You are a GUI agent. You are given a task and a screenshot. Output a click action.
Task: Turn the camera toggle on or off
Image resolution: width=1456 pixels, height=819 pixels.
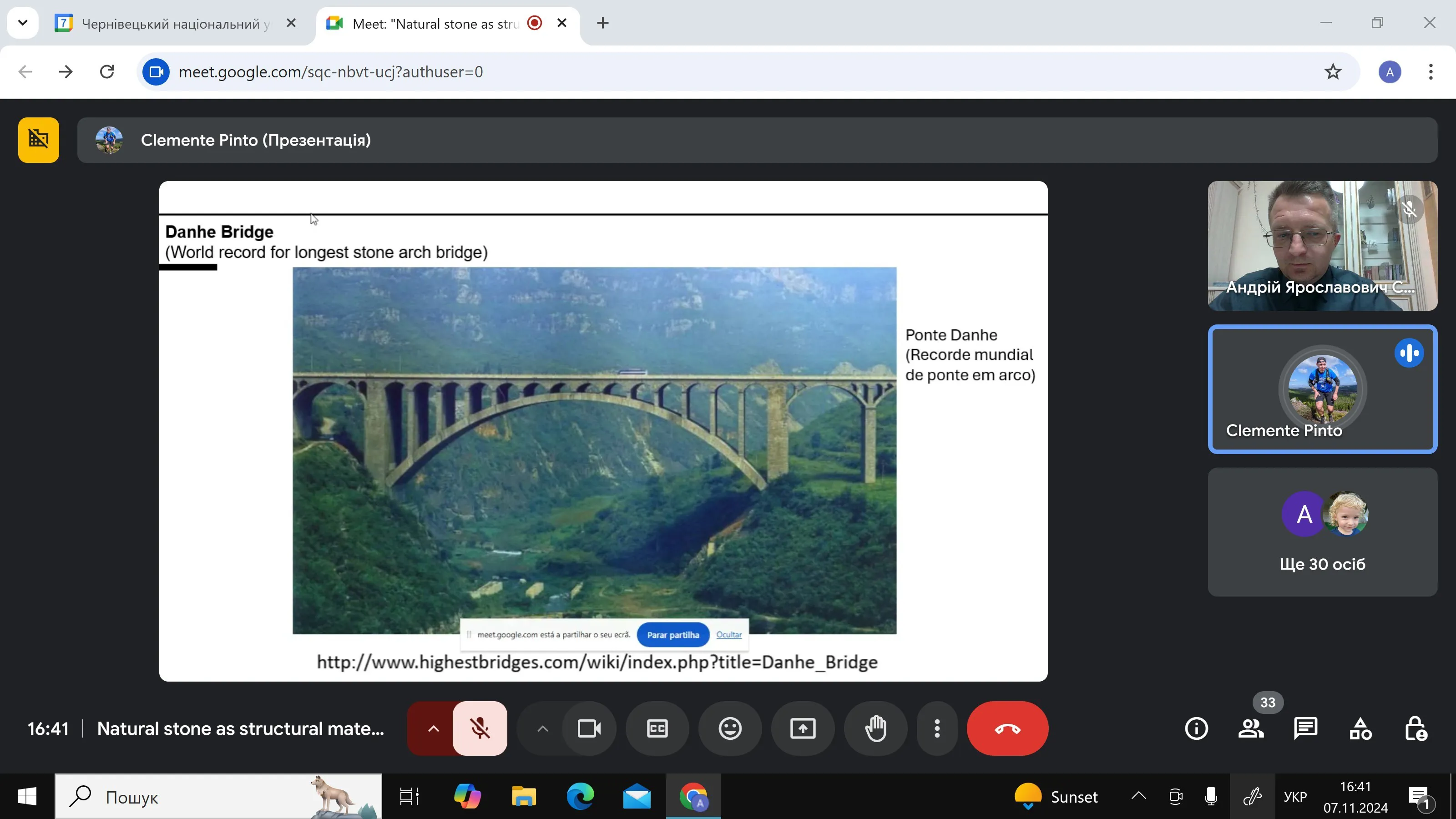pyautogui.click(x=589, y=728)
